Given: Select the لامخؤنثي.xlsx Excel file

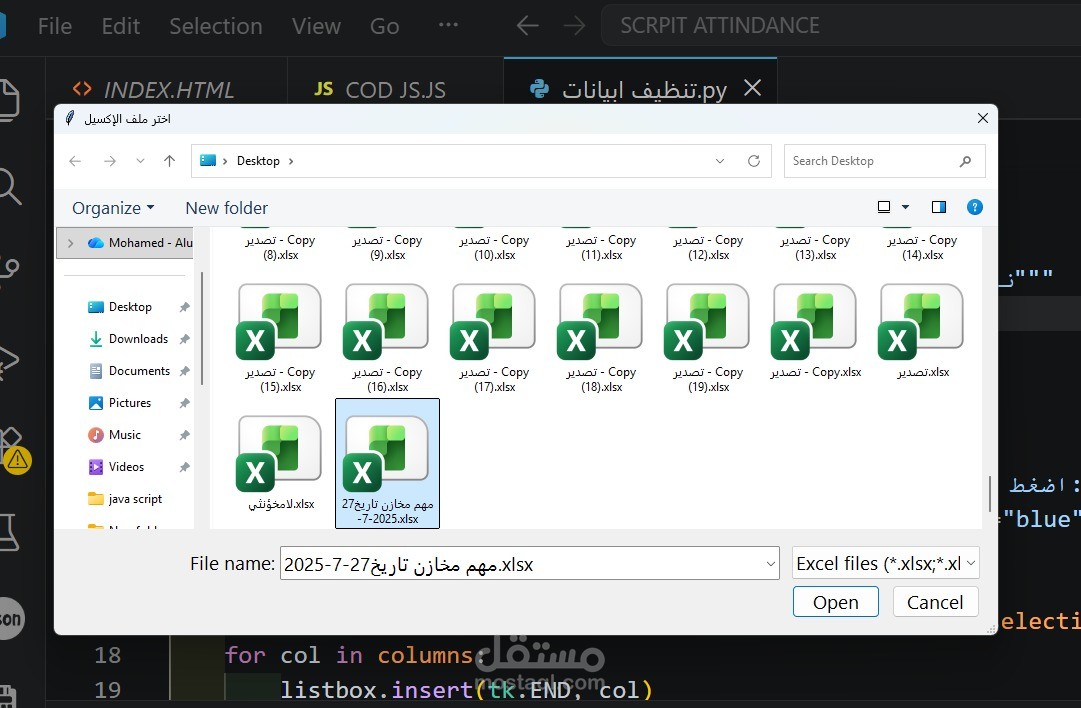Looking at the screenshot, I should click(x=280, y=463).
